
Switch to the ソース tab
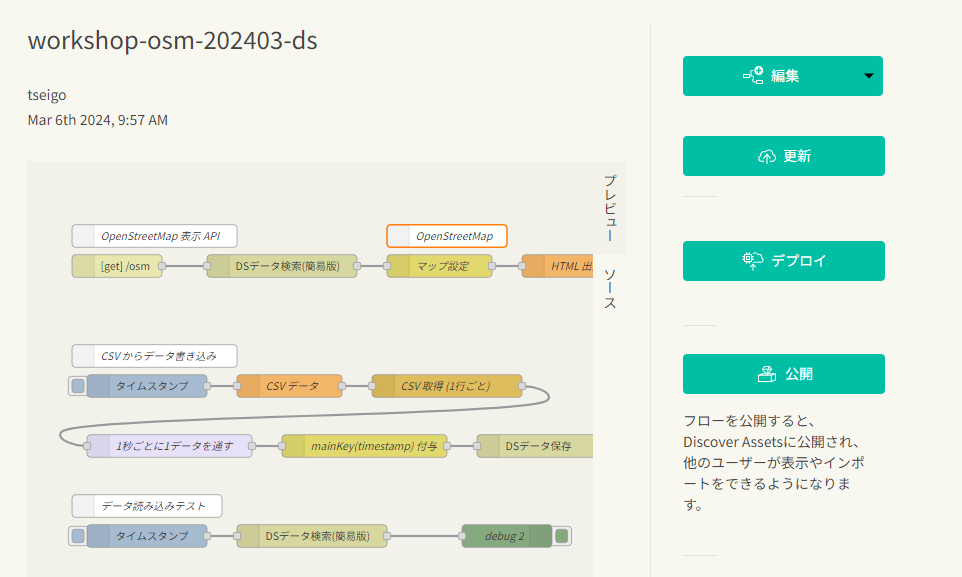pos(609,289)
